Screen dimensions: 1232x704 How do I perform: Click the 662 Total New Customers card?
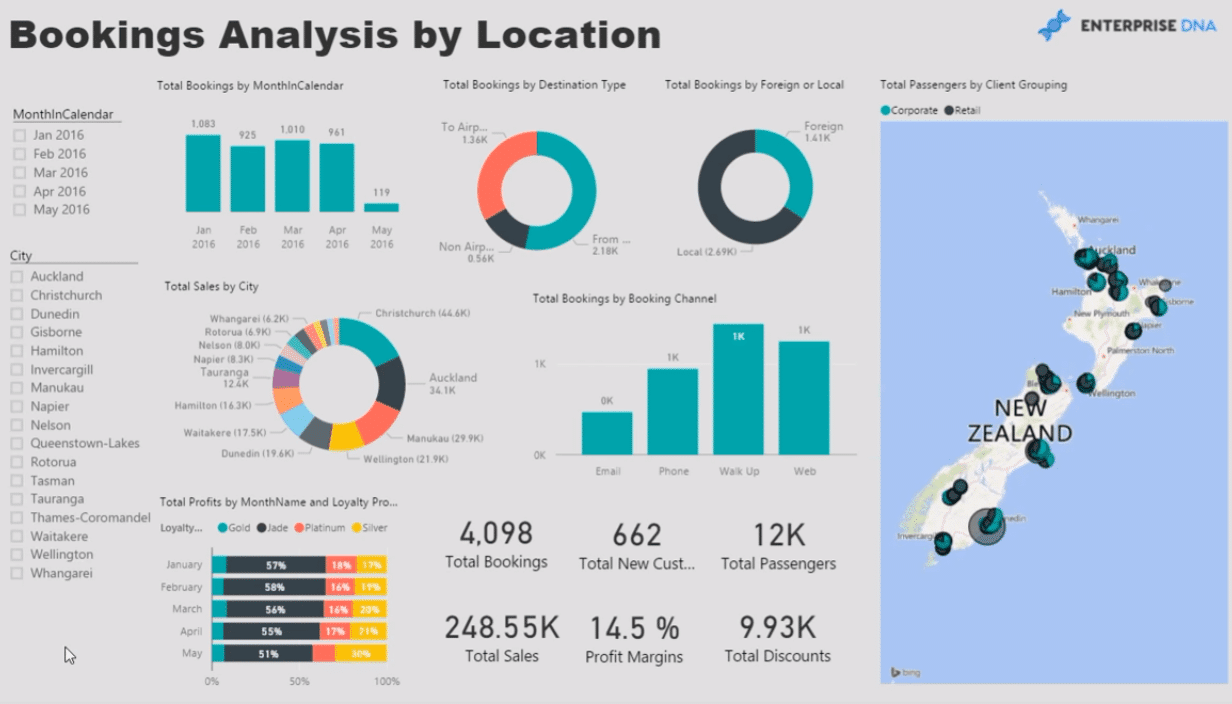pyautogui.click(x=637, y=545)
